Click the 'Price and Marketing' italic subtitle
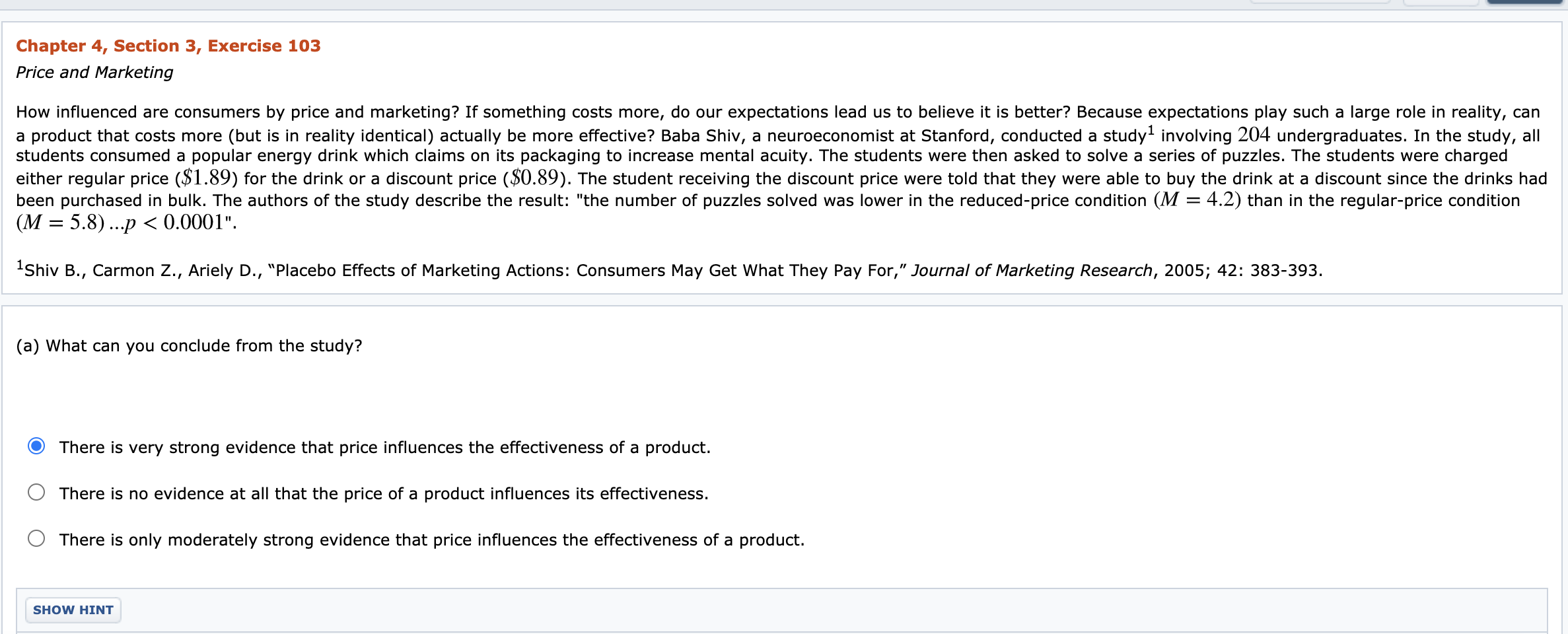The width and height of the screenshot is (1568, 634). pos(94,72)
